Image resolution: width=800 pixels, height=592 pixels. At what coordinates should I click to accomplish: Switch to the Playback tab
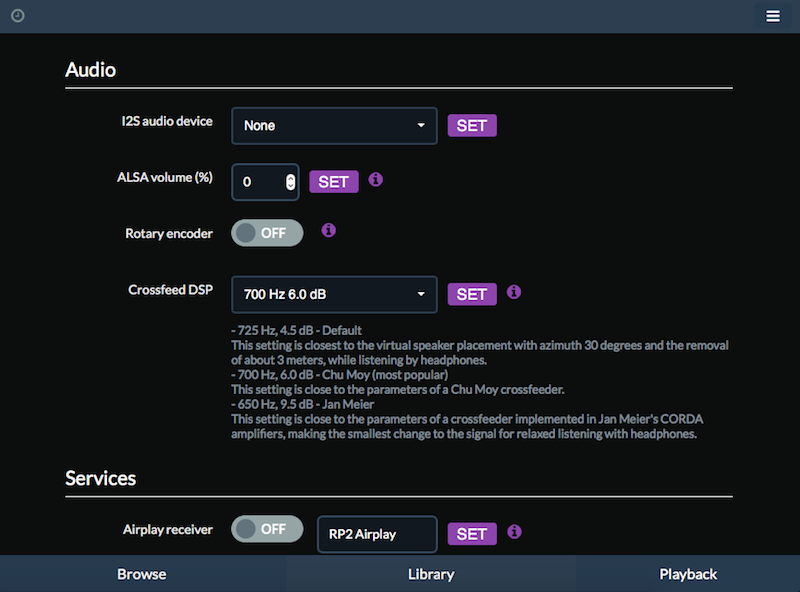(688, 574)
